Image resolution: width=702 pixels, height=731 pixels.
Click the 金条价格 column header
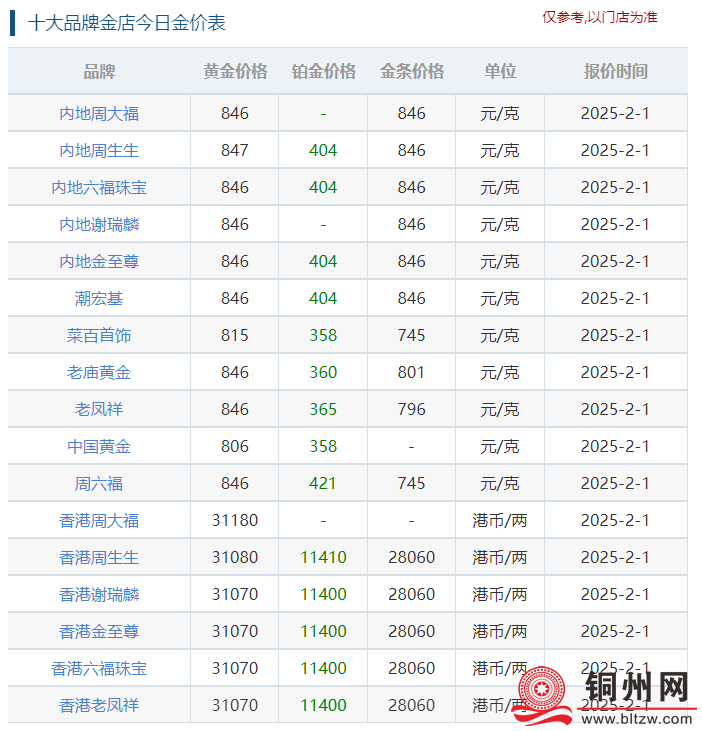click(x=412, y=71)
